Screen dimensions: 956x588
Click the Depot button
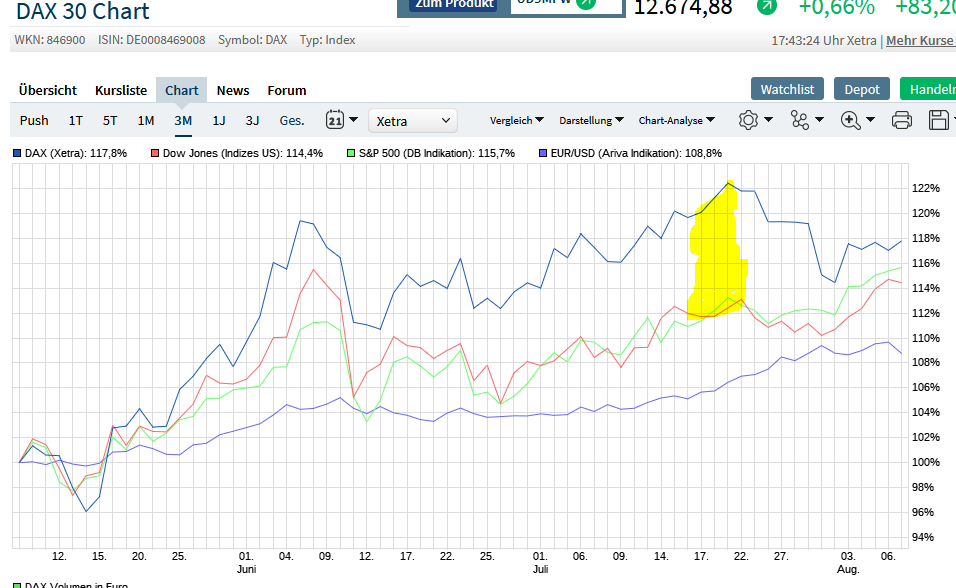862,89
